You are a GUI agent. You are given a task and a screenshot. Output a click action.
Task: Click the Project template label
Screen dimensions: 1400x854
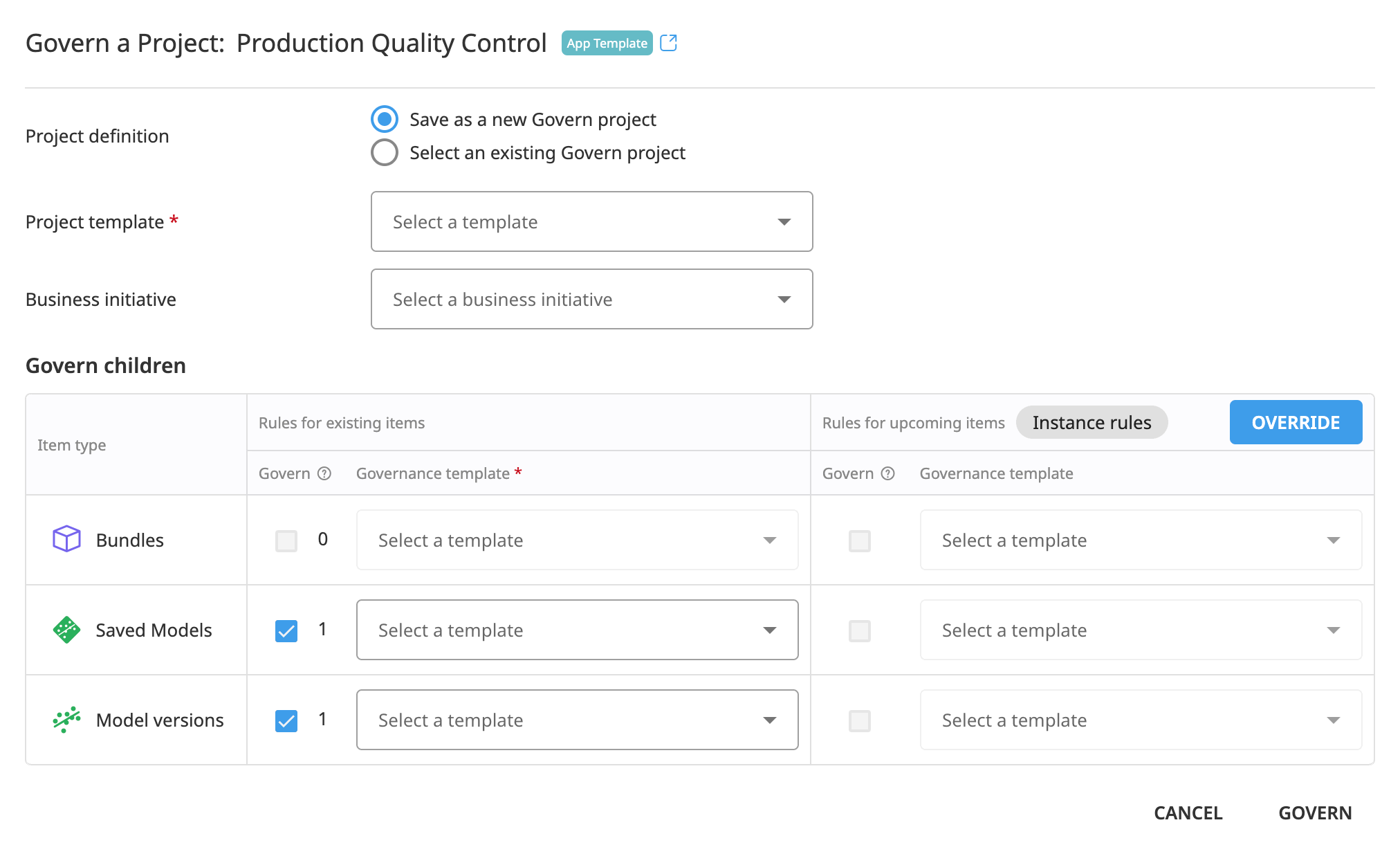coord(102,222)
